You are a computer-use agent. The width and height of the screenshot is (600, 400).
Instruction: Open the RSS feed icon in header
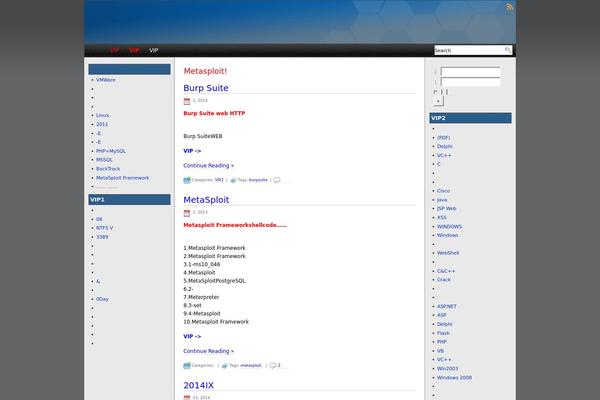coord(509,7)
